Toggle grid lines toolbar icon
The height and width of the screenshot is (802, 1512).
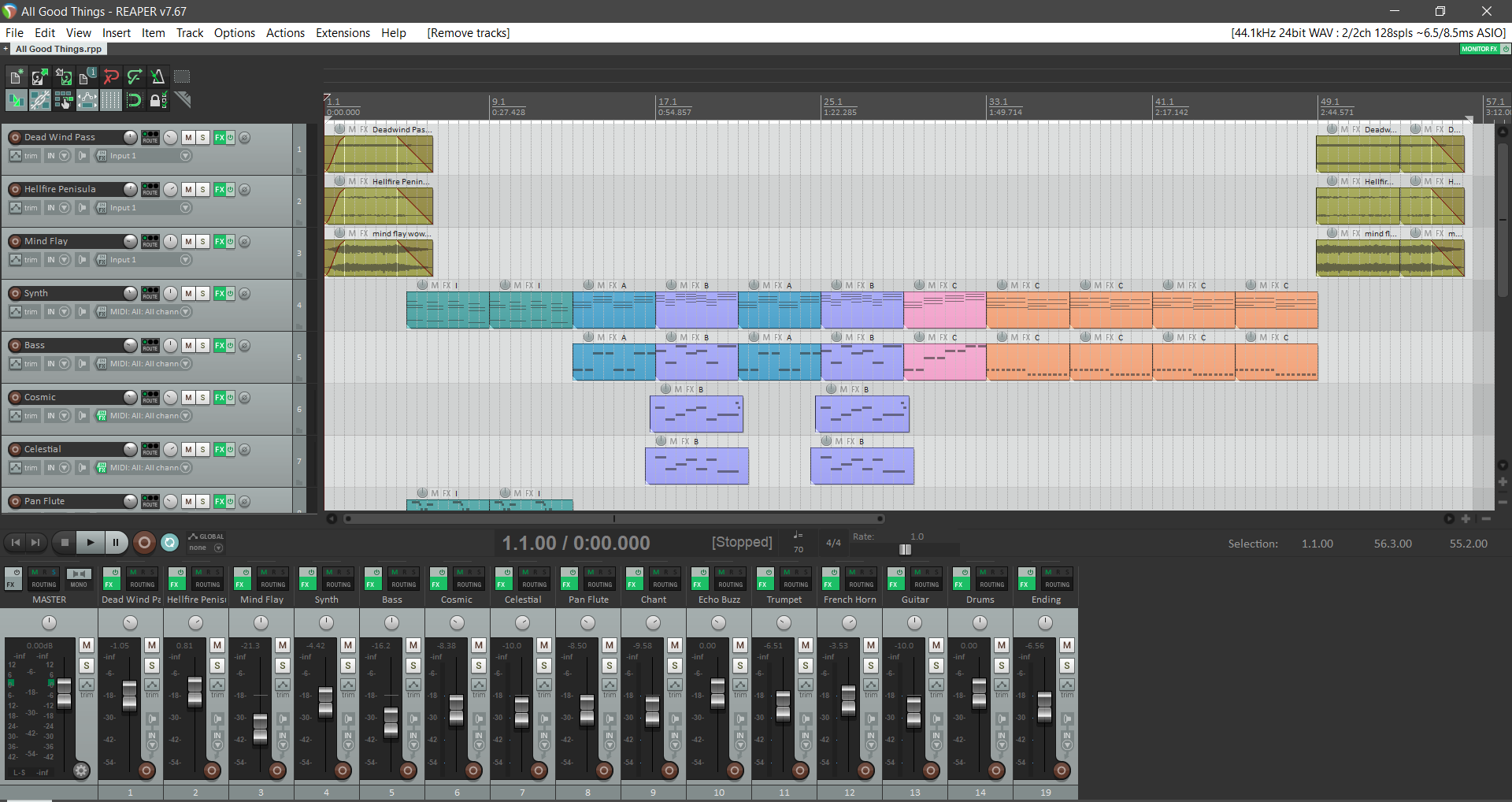[x=110, y=100]
